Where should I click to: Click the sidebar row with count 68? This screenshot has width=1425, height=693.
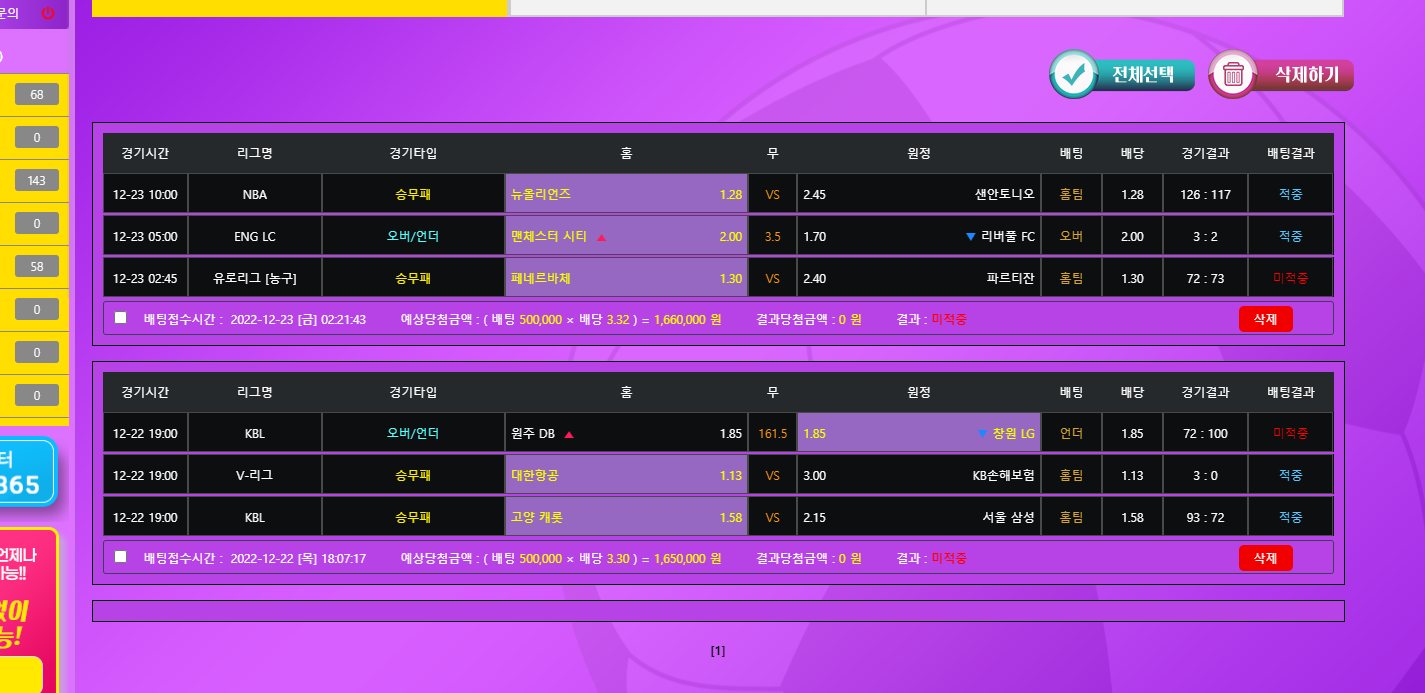(x=34, y=95)
